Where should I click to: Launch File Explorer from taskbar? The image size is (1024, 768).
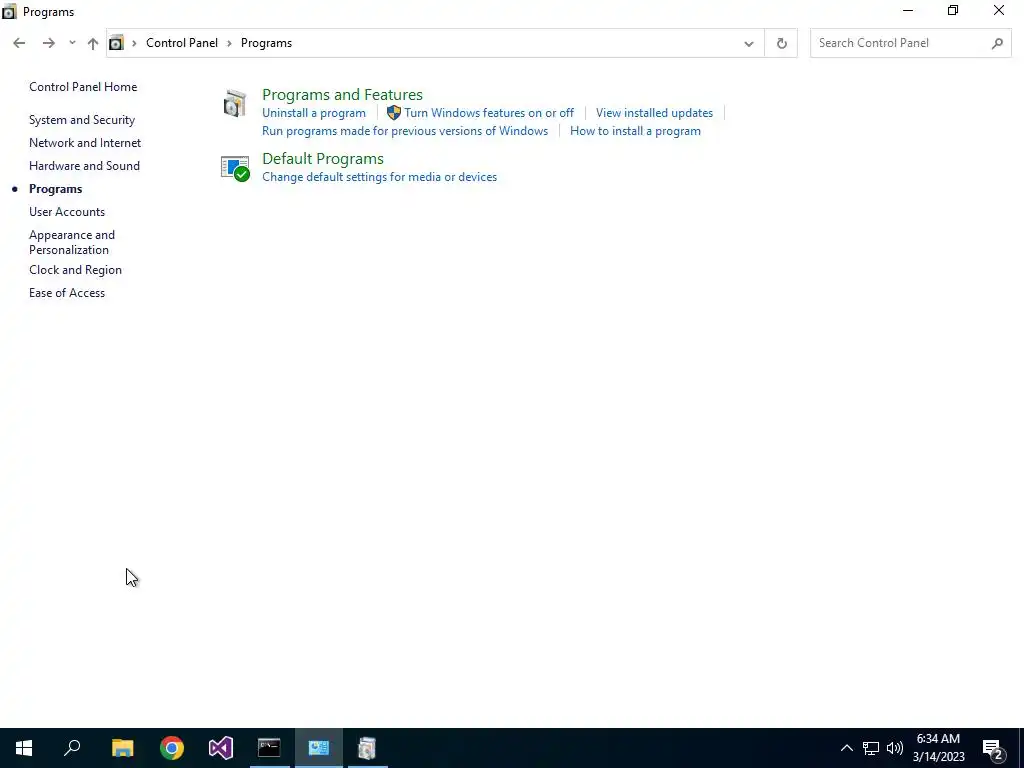[x=122, y=748]
